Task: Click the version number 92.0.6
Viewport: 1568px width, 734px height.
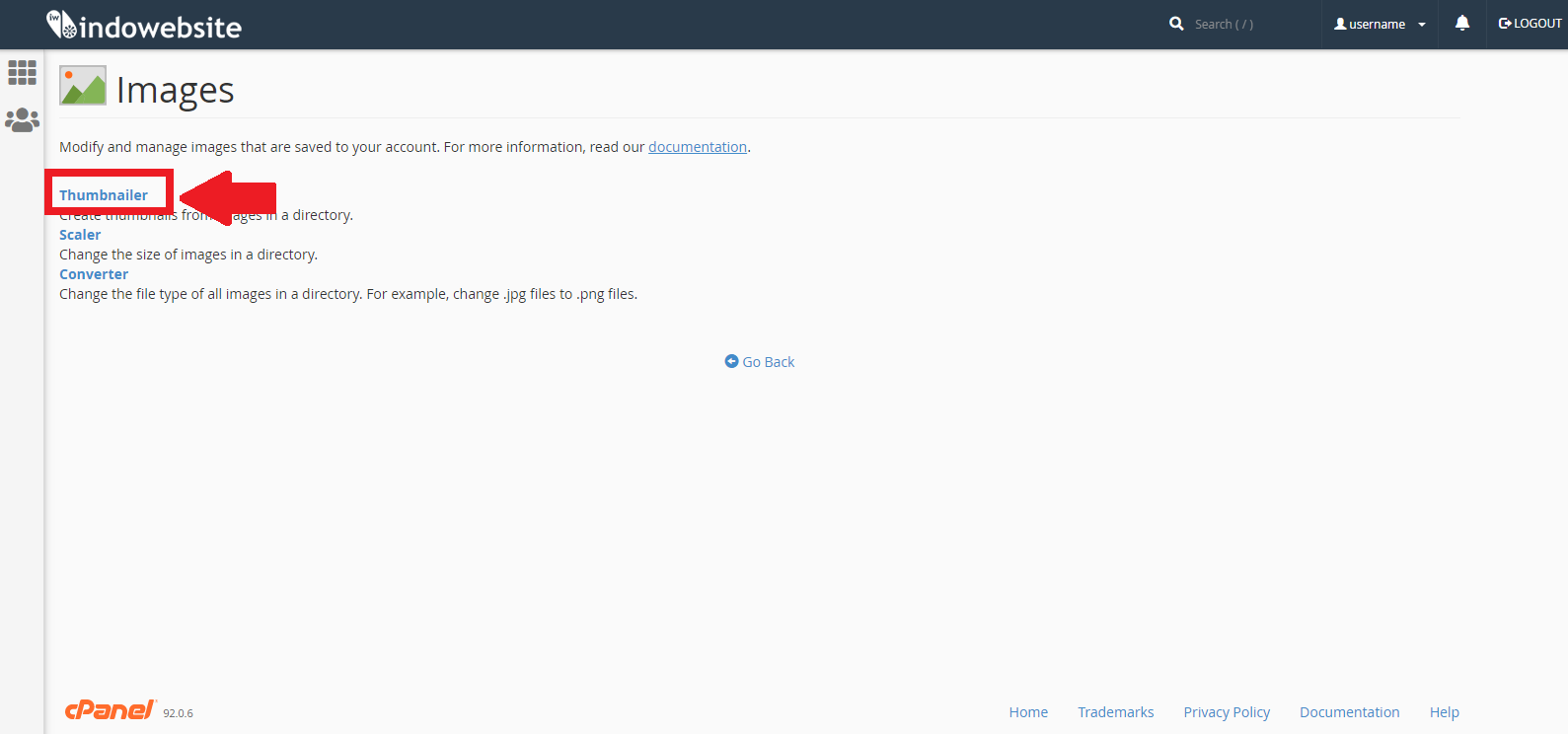Action: pos(179,713)
